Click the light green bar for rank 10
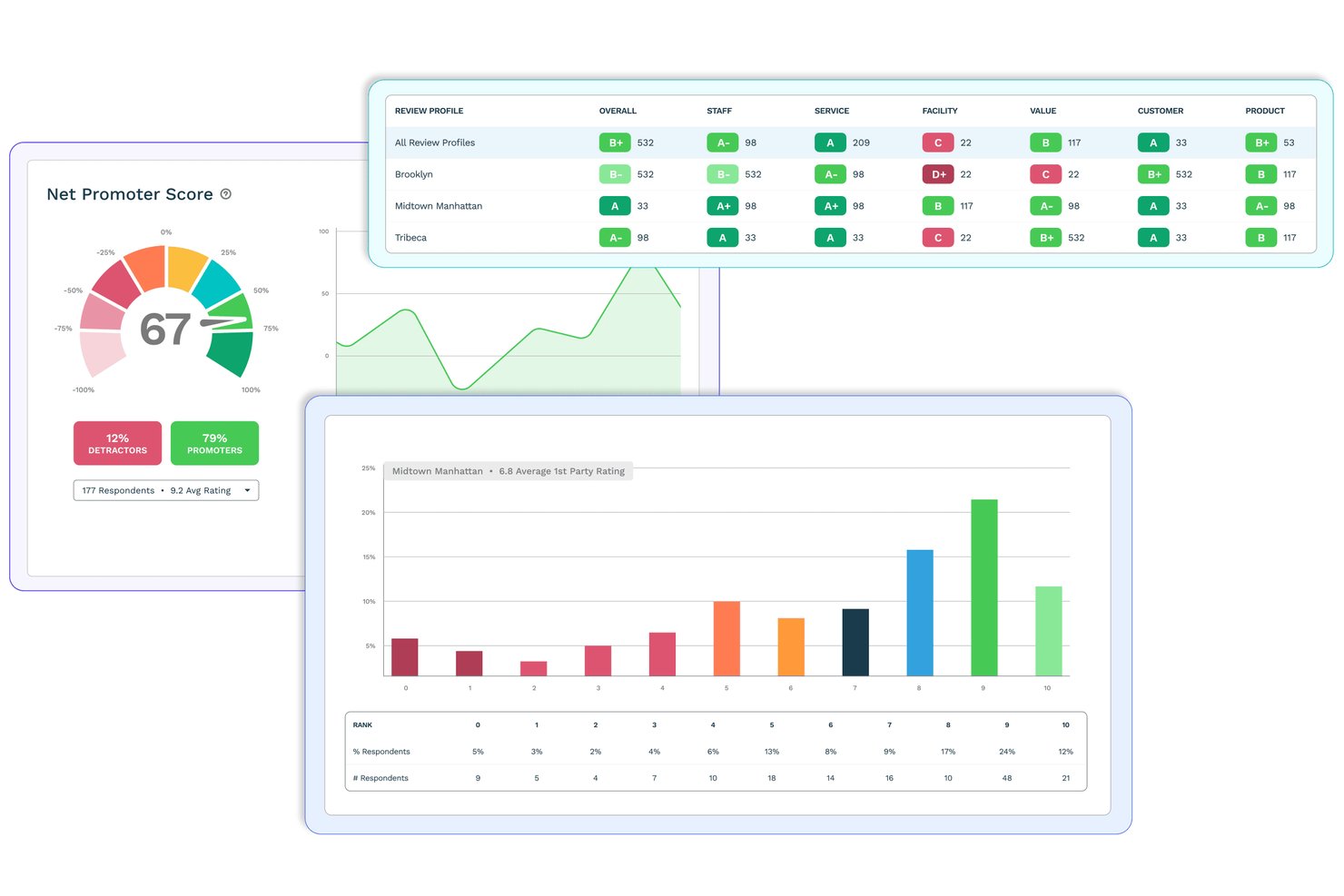This screenshot has width=1344, height=896. [x=1049, y=631]
